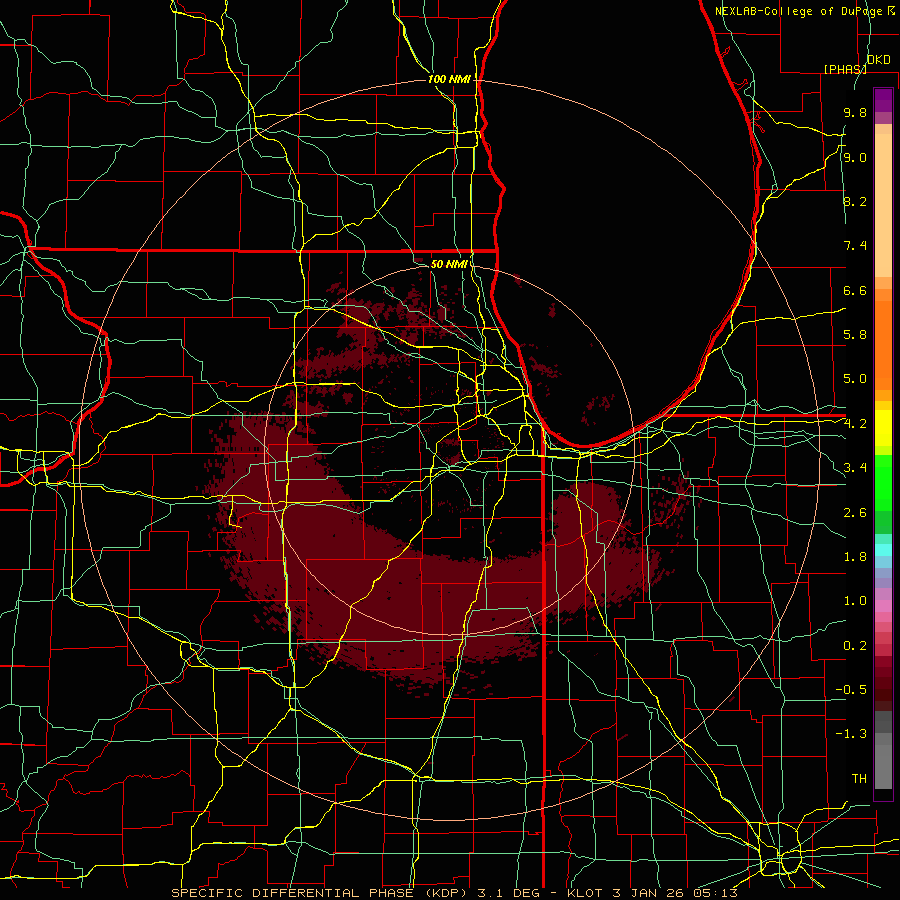Click the pink segment of the color bar
Screen dimensions: 900x900
pyautogui.click(x=883, y=606)
